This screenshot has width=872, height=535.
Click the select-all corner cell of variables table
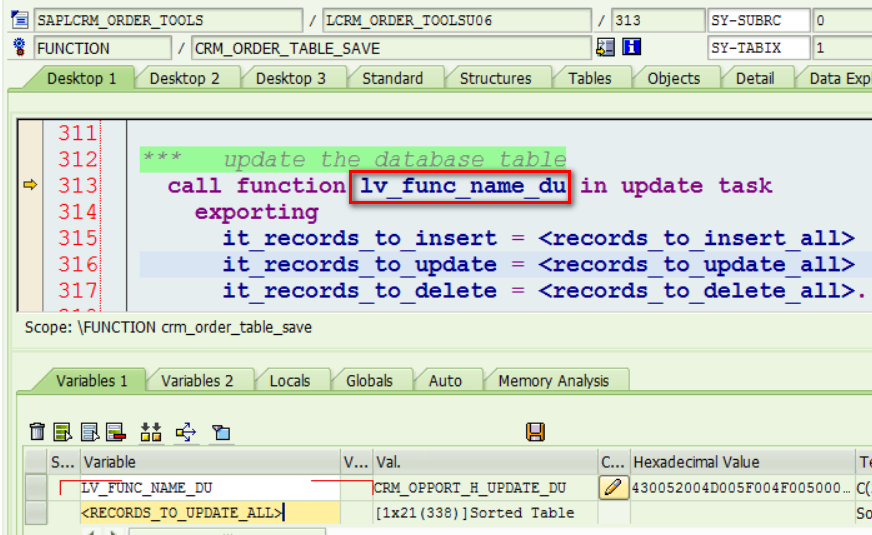click(36, 462)
